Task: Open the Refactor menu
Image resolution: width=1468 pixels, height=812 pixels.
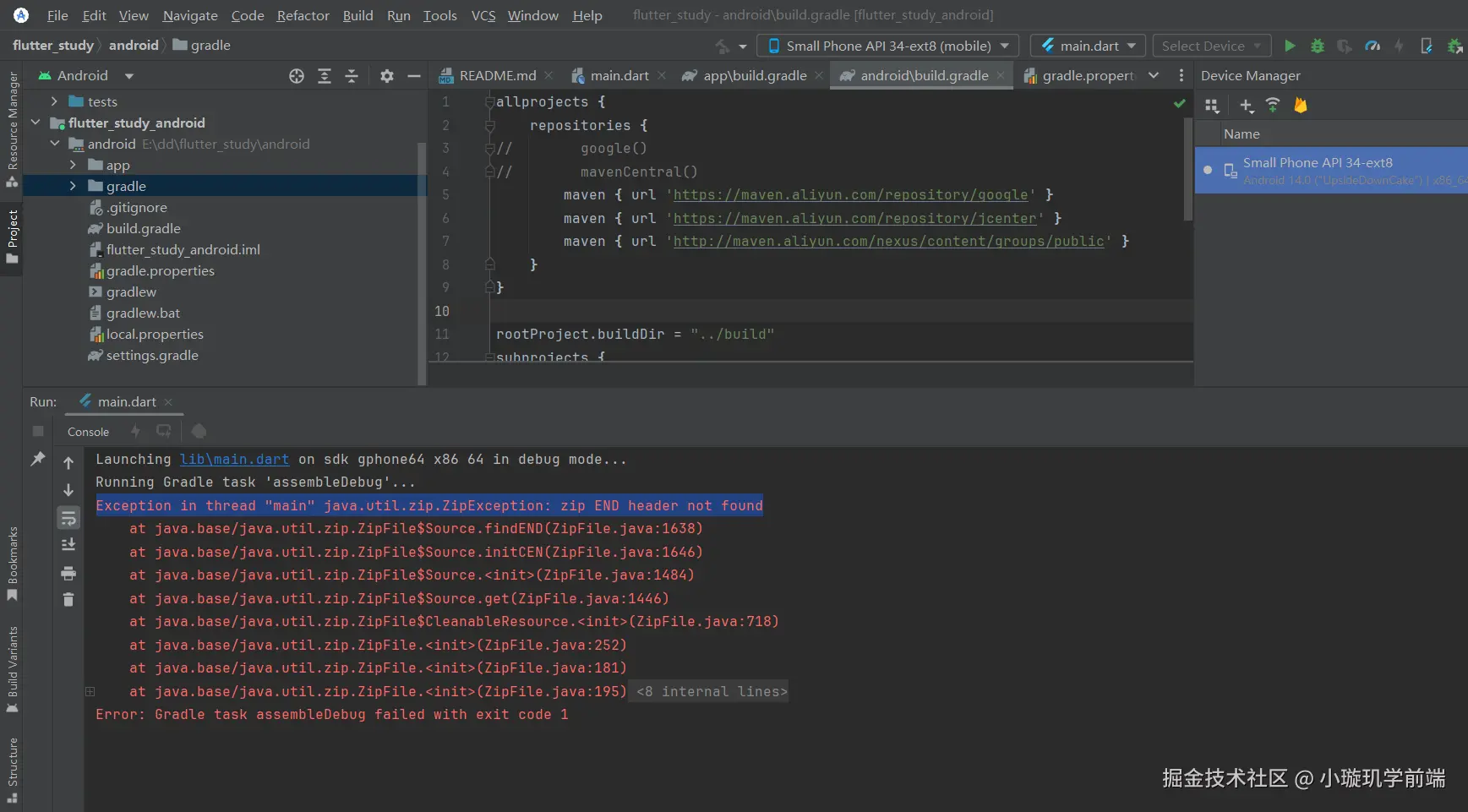Action: click(x=303, y=15)
